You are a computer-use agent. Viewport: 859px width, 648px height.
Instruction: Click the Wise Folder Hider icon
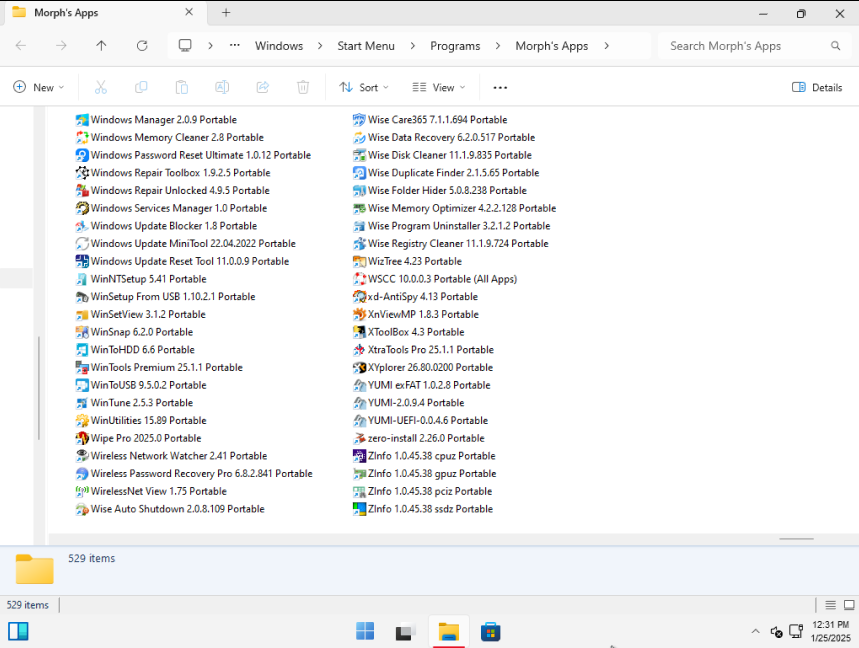point(359,191)
